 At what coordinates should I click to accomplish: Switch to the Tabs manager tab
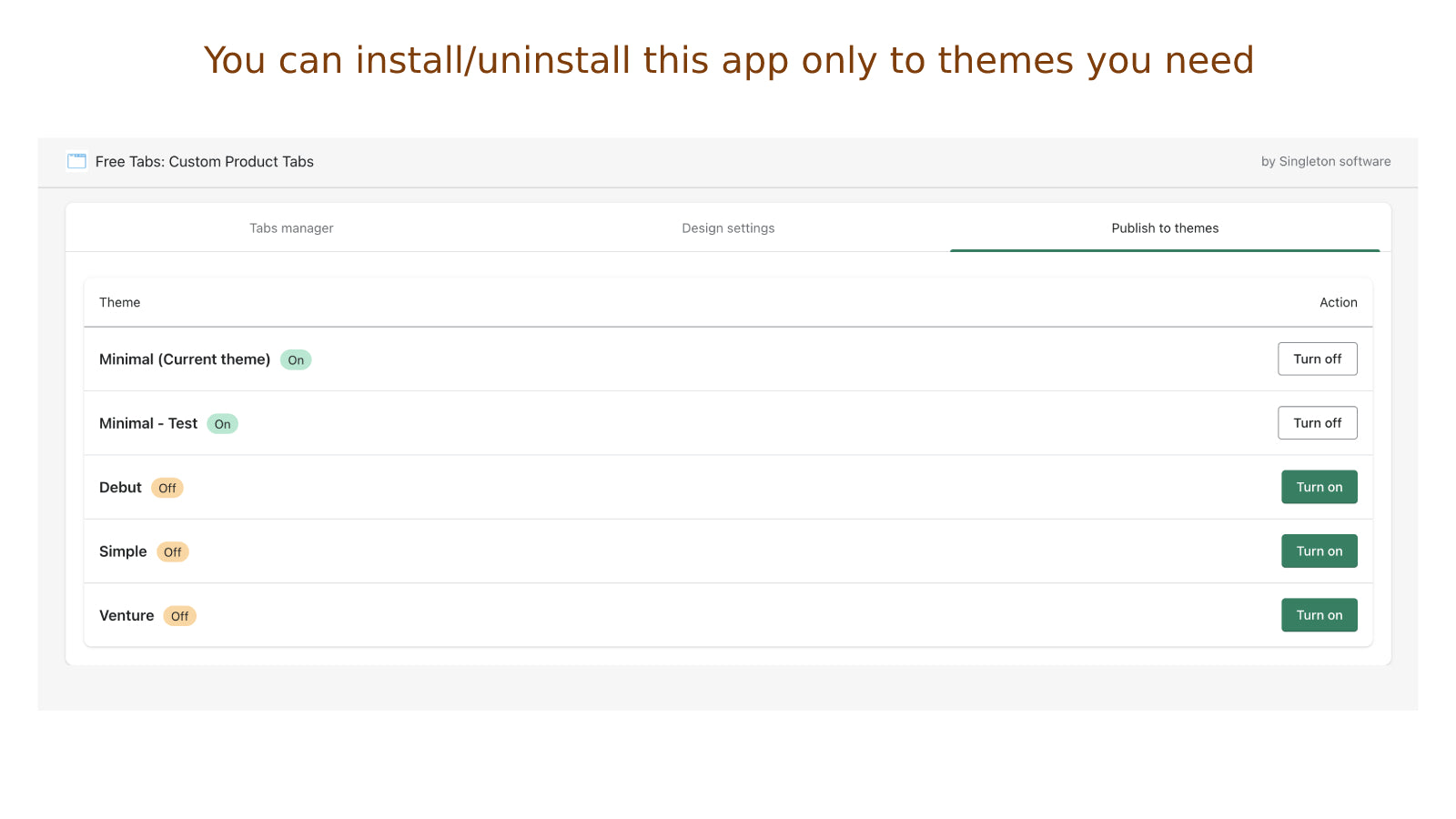pos(291,228)
